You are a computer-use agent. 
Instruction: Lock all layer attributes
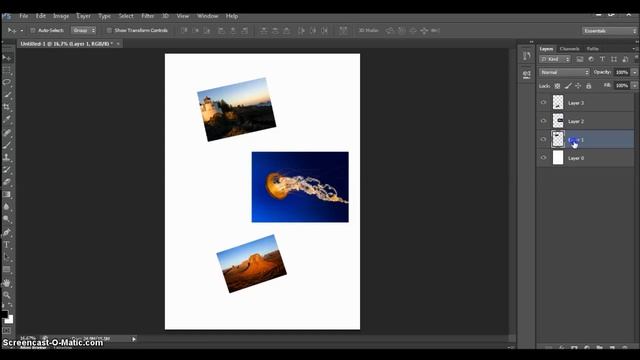589,86
